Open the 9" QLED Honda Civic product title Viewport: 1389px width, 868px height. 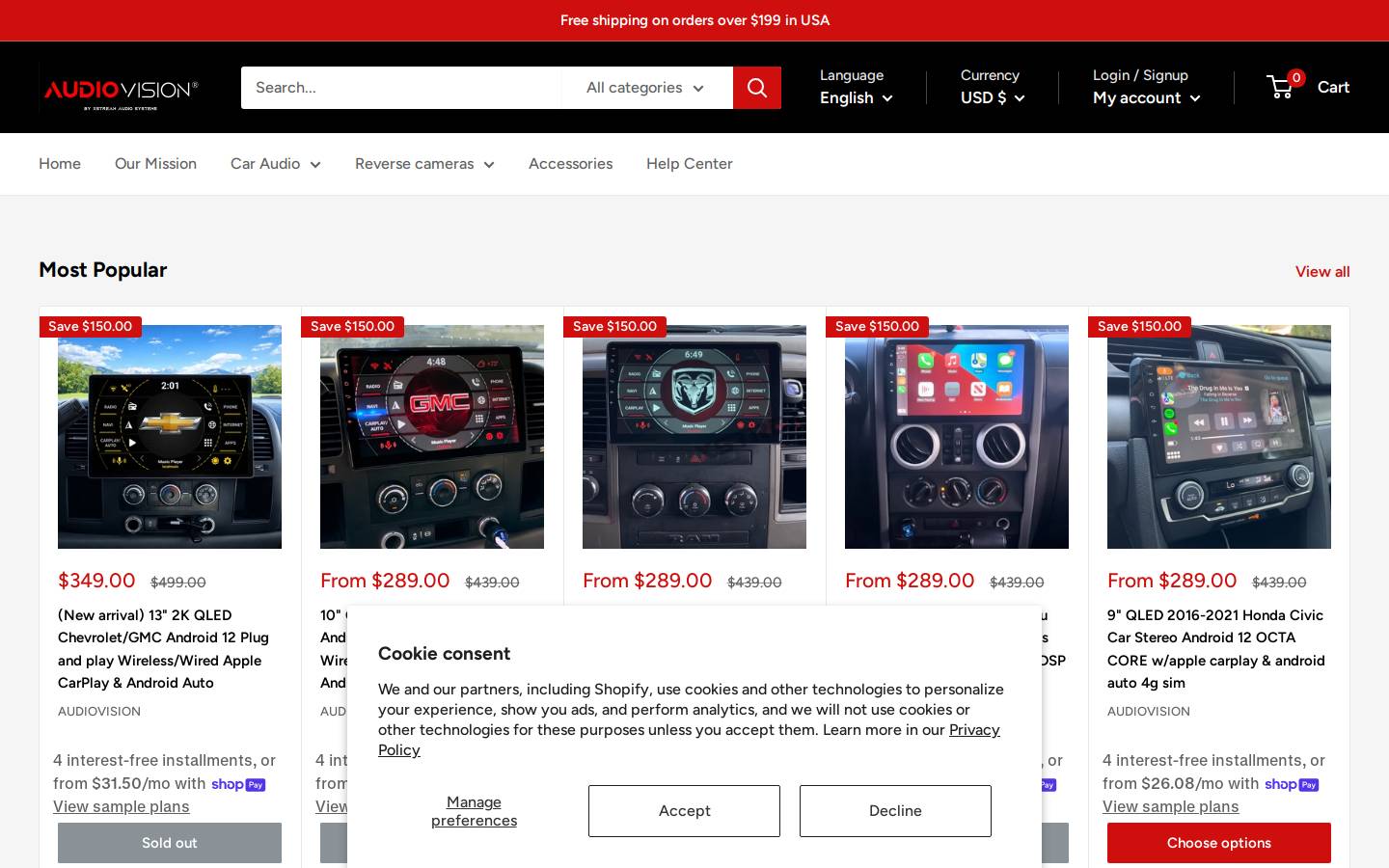tap(1216, 649)
